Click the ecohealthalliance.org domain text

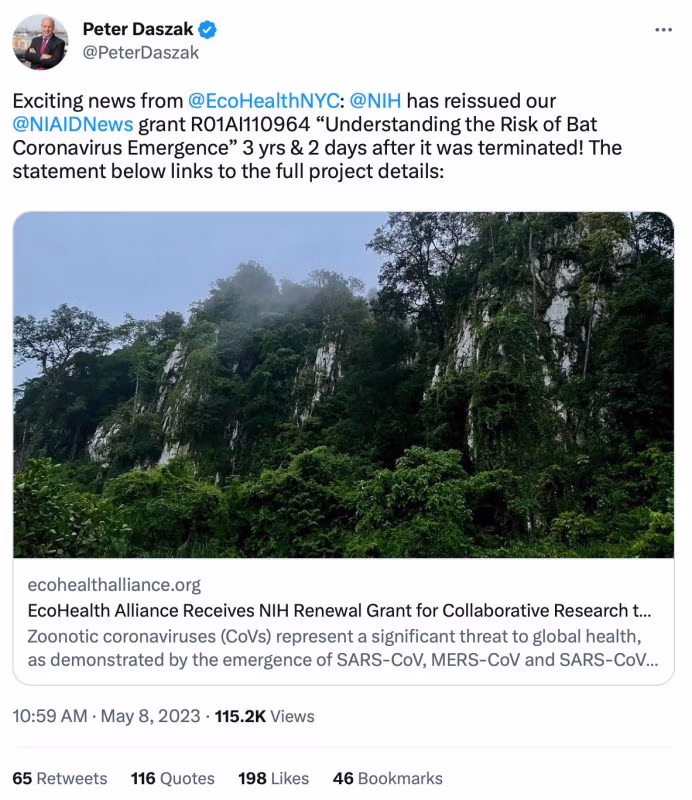click(114, 585)
